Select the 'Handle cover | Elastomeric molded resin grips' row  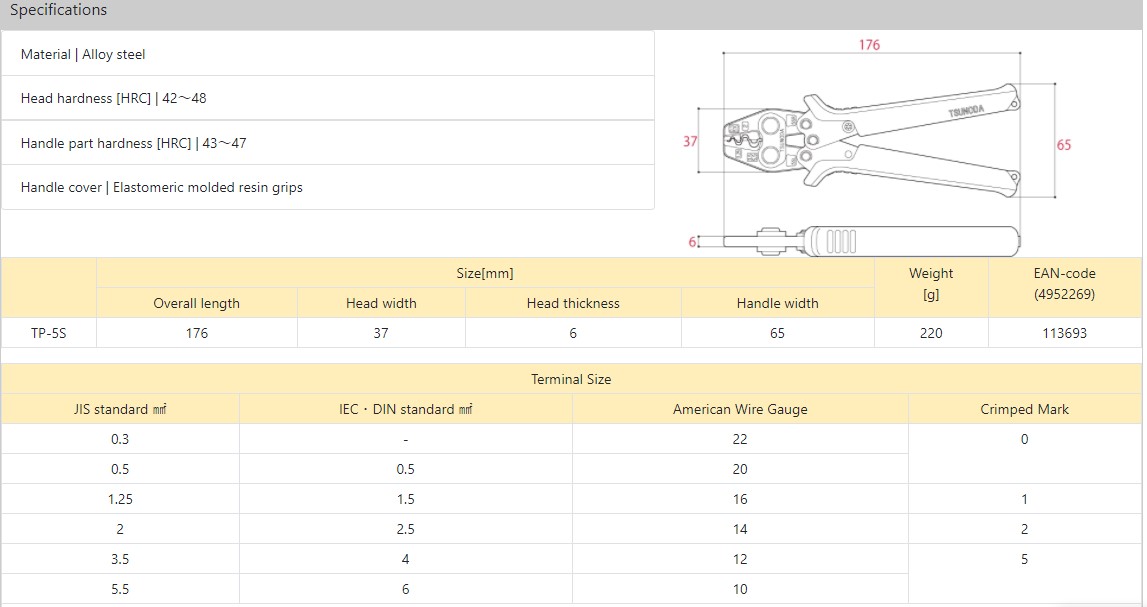click(328, 187)
